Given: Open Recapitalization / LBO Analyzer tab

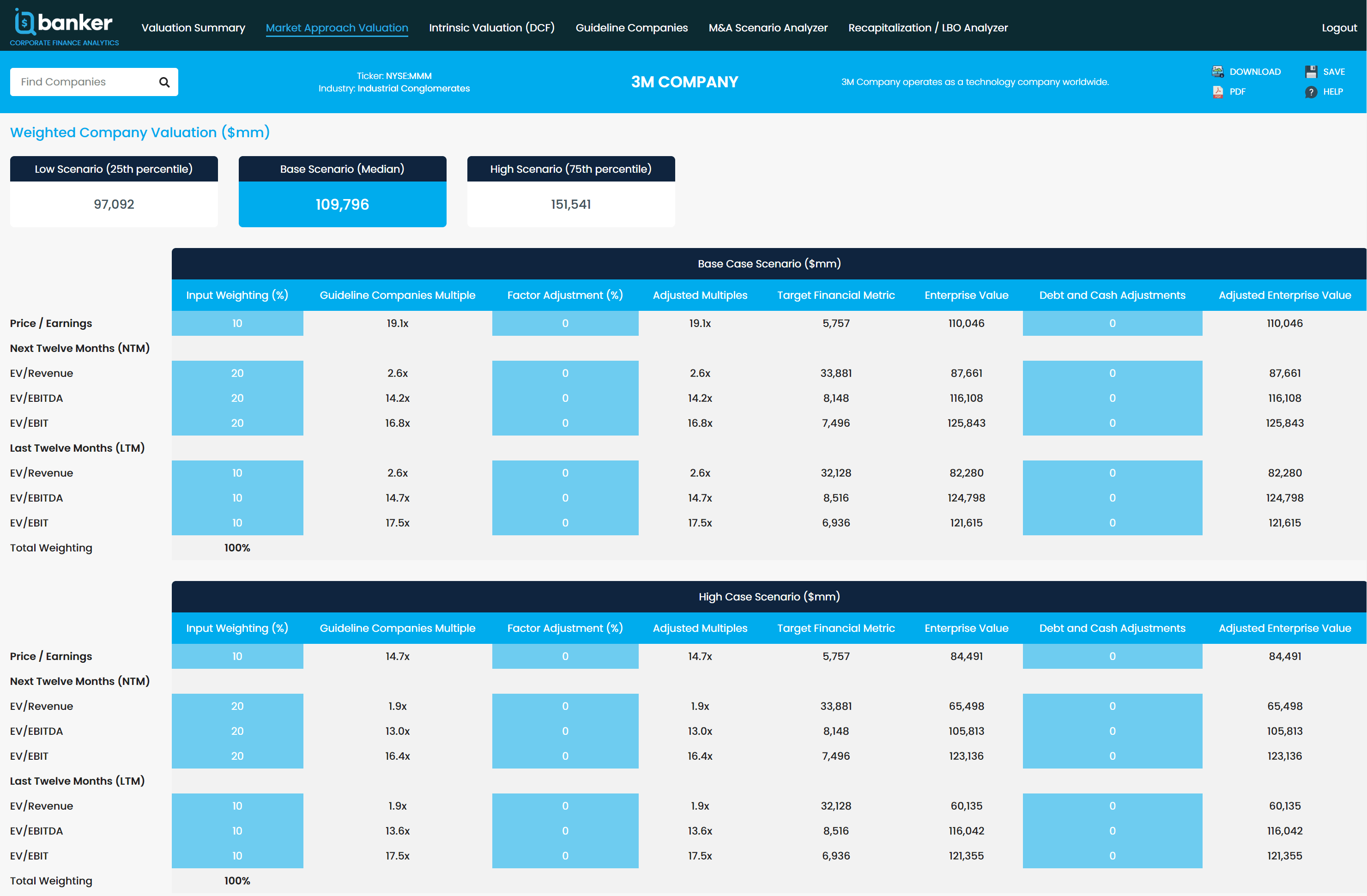Looking at the screenshot, I should point(928,28).
